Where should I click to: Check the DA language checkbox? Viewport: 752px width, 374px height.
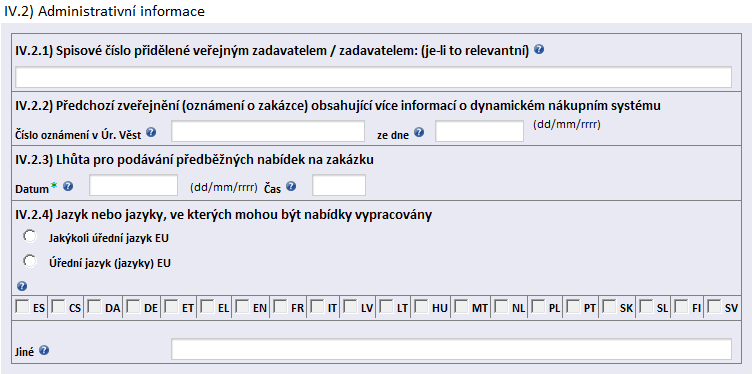click(94, 306)
